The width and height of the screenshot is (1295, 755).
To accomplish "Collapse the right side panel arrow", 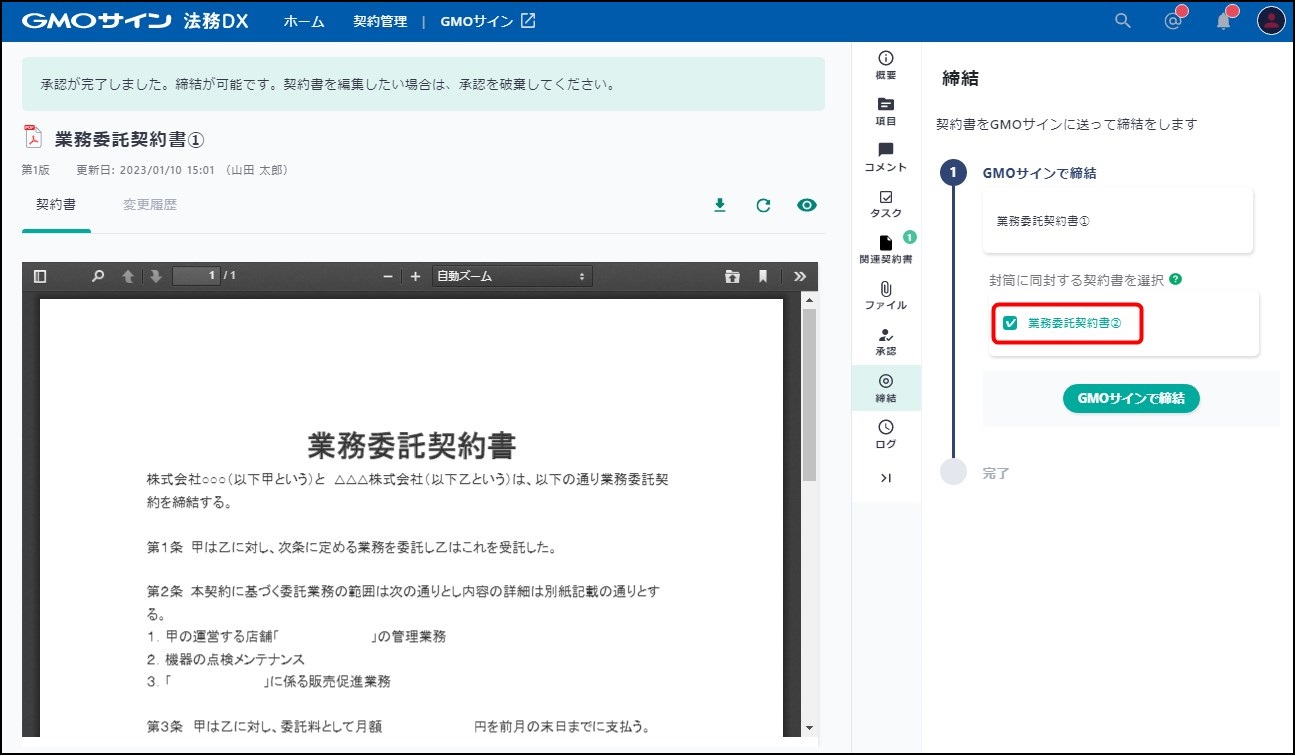I will pyautogui.click(x=885, y=478).
